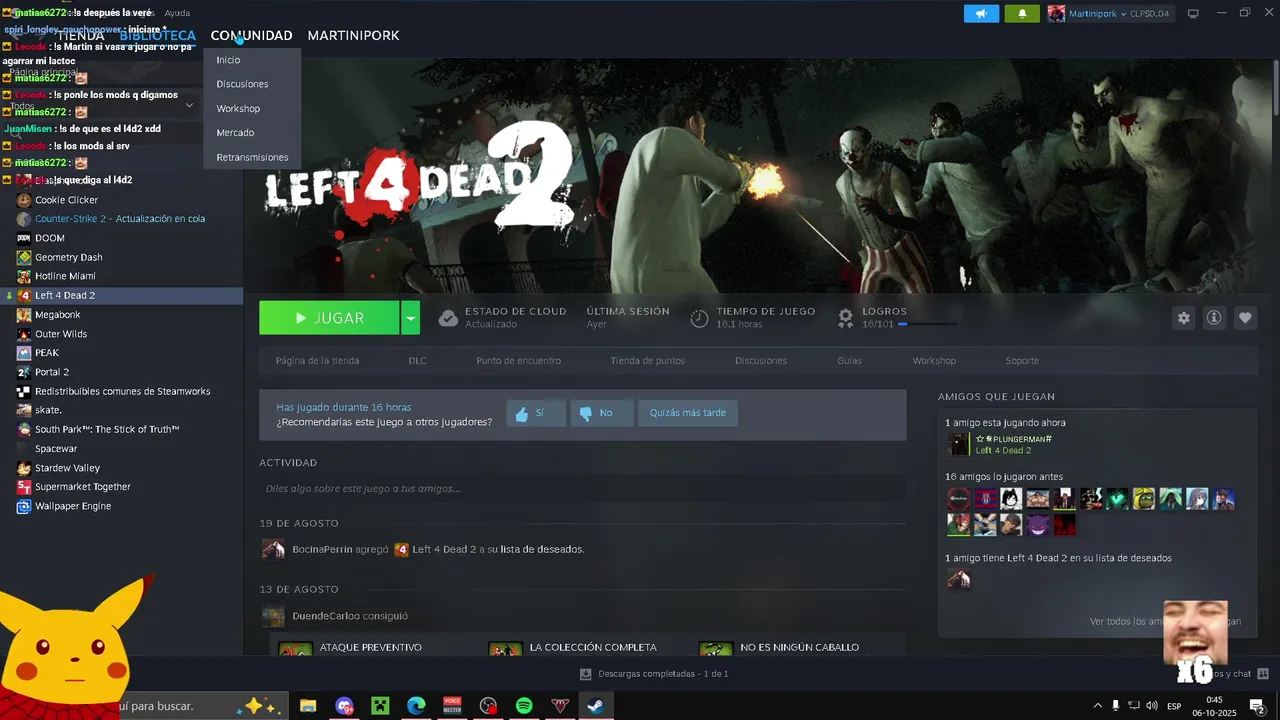Image resolution: width=1280 pixels, height=720 pixels.
Task: Select Counter-Strike 2 in library list
Action: (x=121, y=219)
